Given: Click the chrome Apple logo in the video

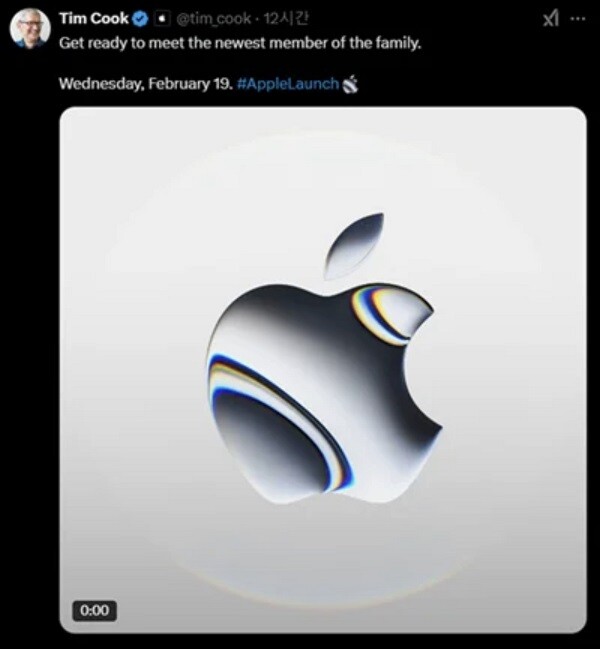Looking at the screenshot, I should point(324,358).
